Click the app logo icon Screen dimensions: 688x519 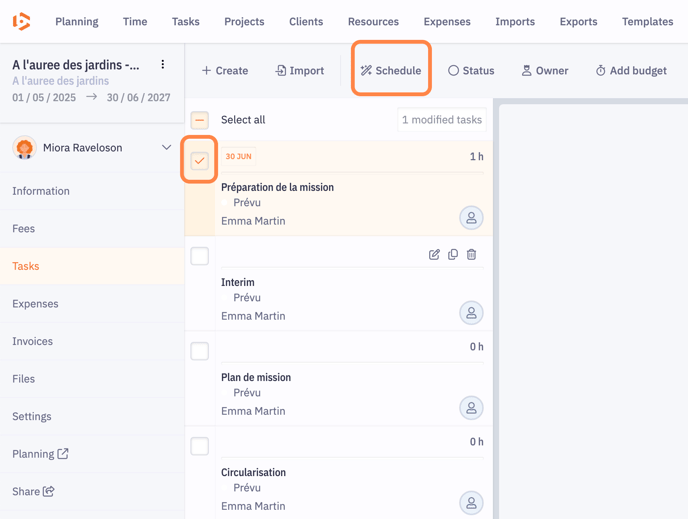pyautogui.click(x=21, y=21)
